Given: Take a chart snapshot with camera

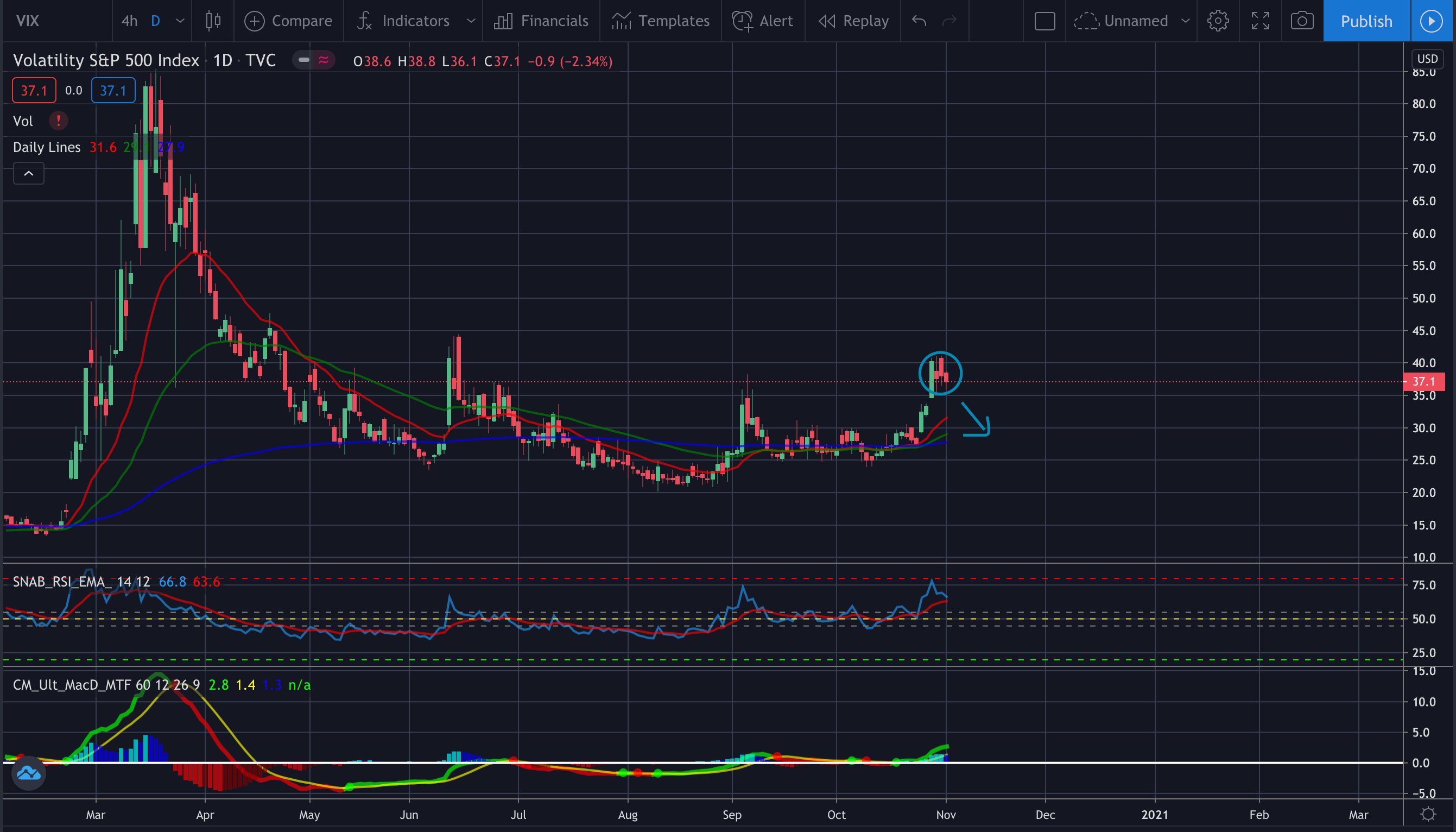Looking at the screenshot, I should pos(1302,21).
